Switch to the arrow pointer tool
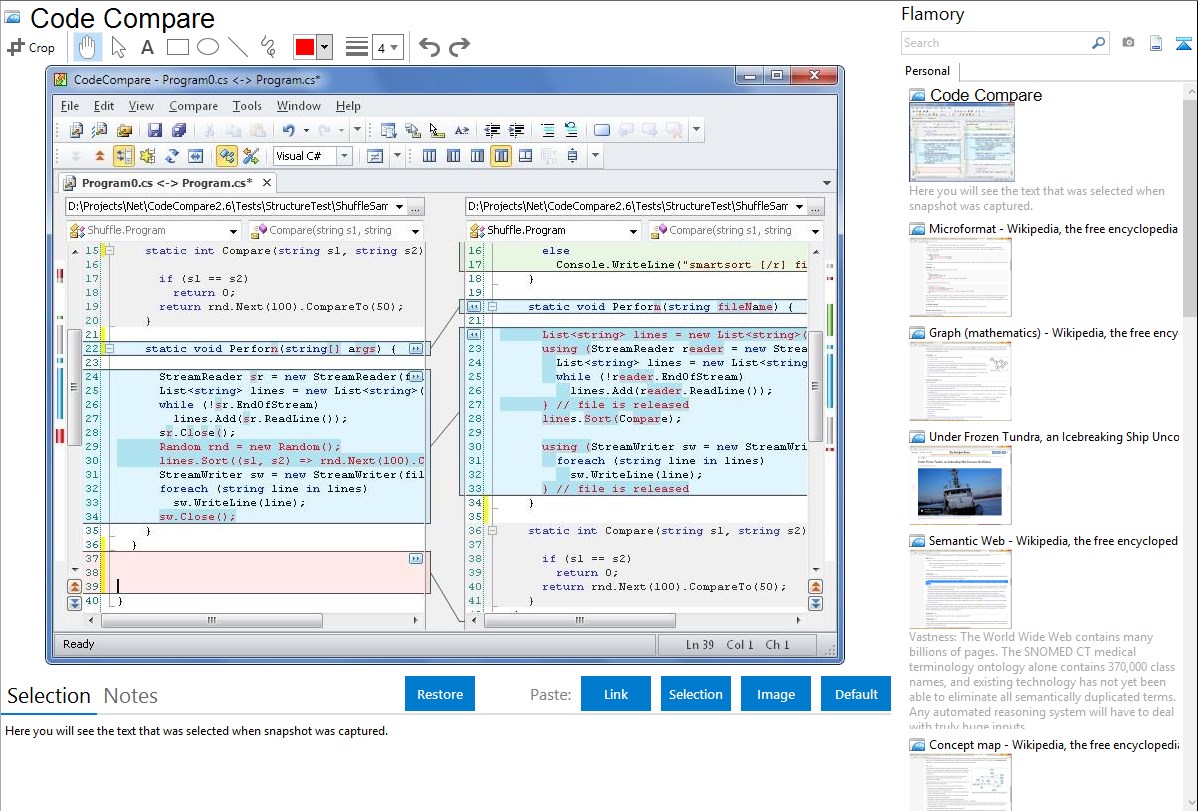 pyautogui.click(x=118, y=47)
